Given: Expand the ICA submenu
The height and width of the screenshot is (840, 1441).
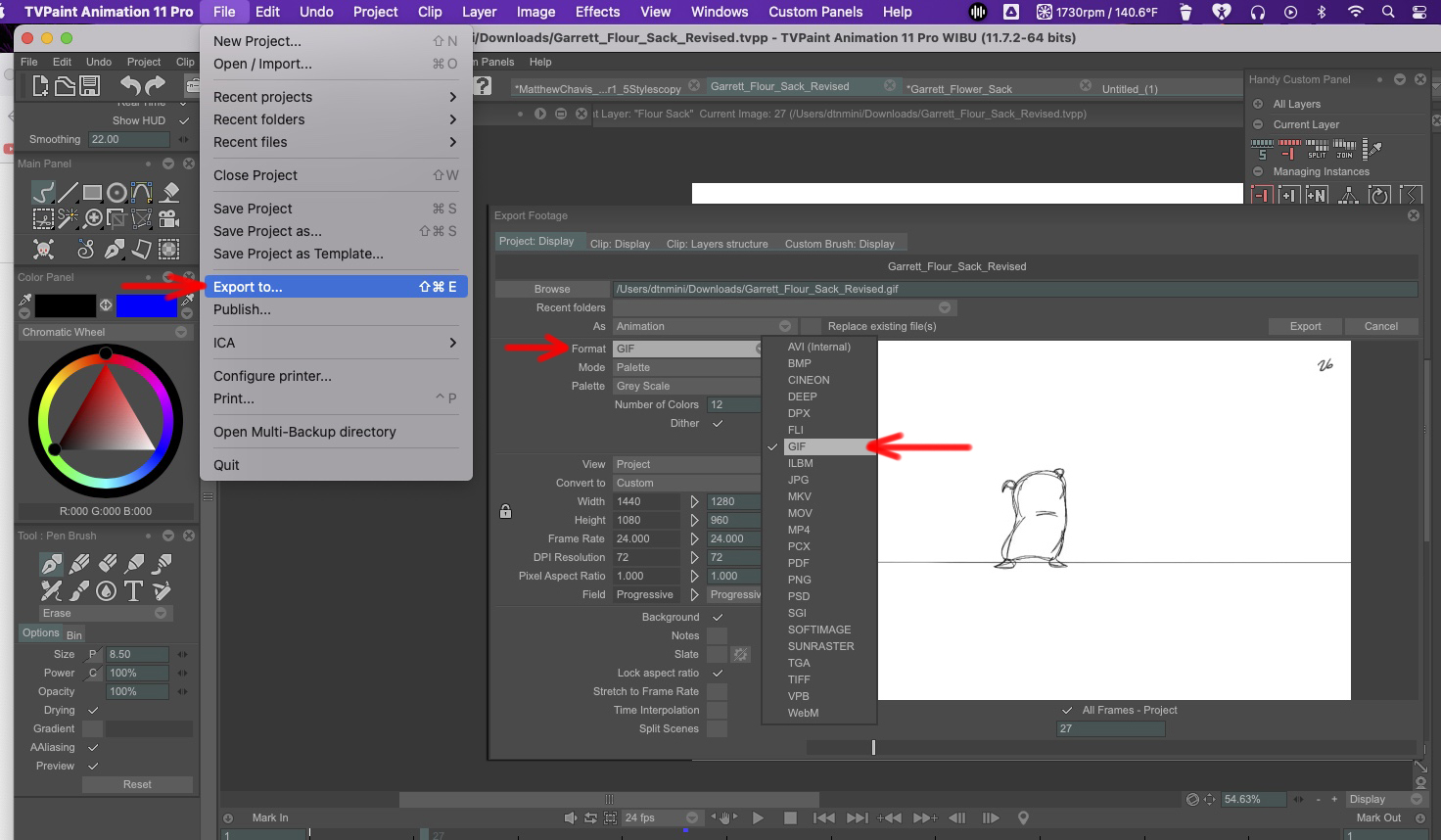Looking at the screenshot, I should pos(336,343).
